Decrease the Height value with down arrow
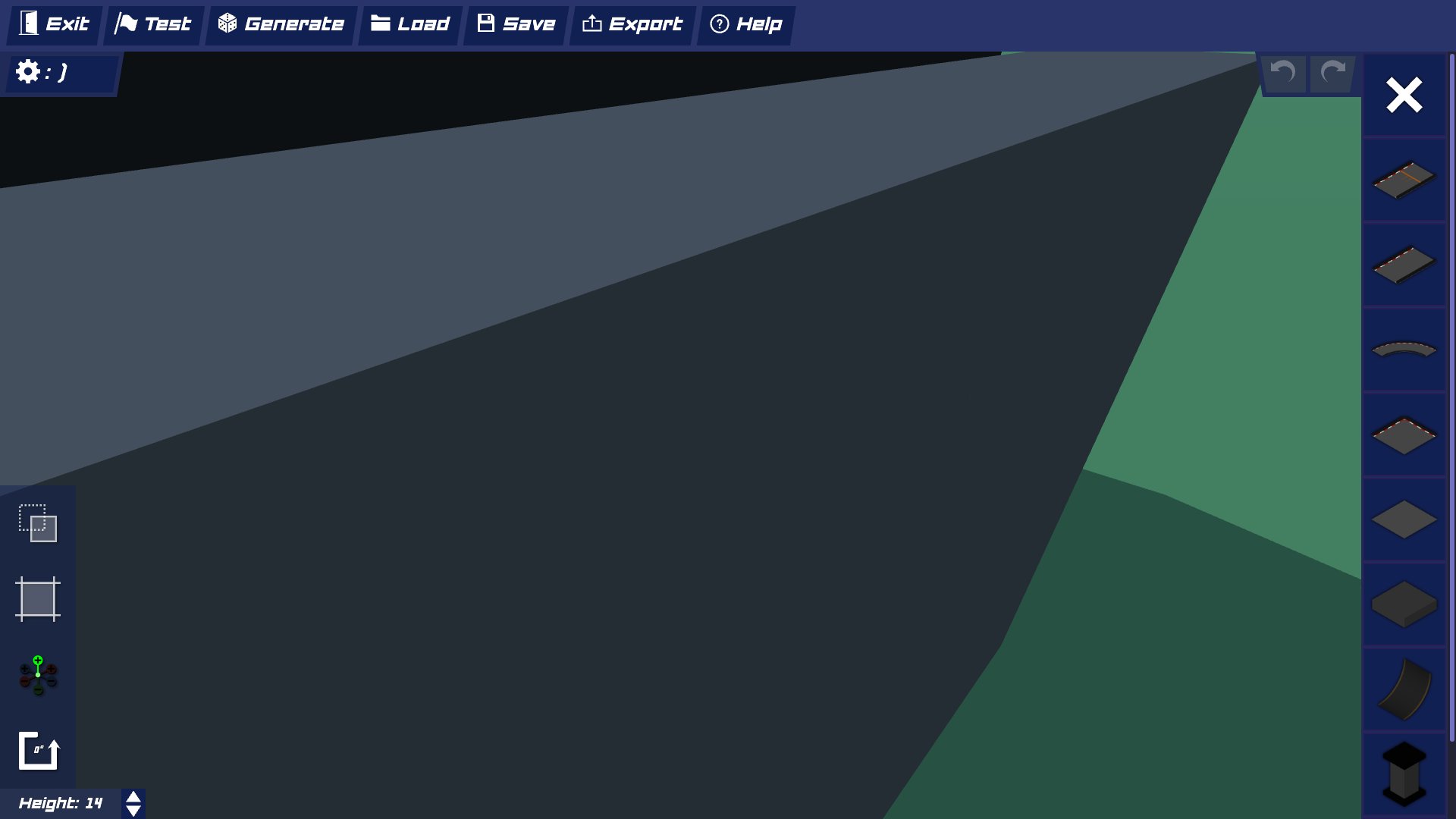Image resolution: width=1456 pixels, height=819 pixels. pos(133,811)
